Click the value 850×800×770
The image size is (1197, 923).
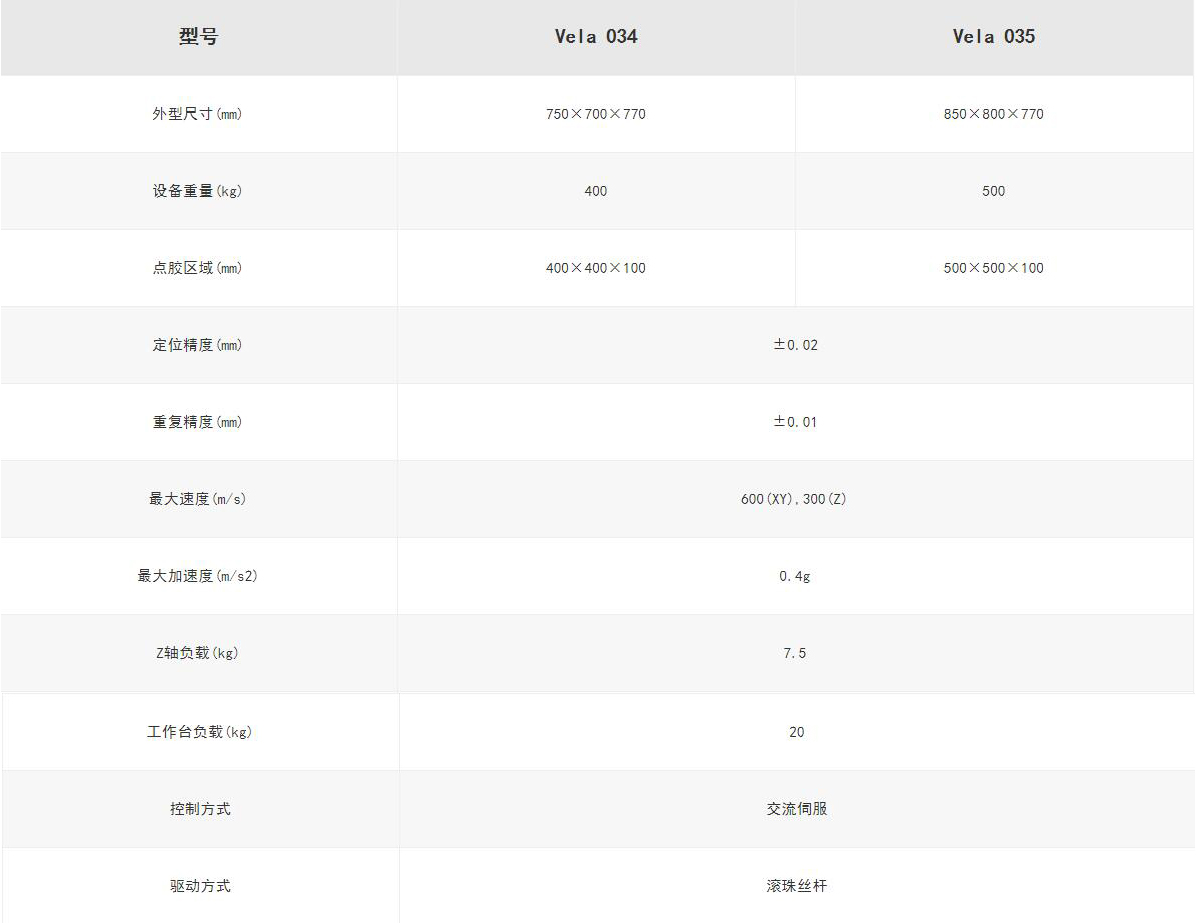coord(993,114)
